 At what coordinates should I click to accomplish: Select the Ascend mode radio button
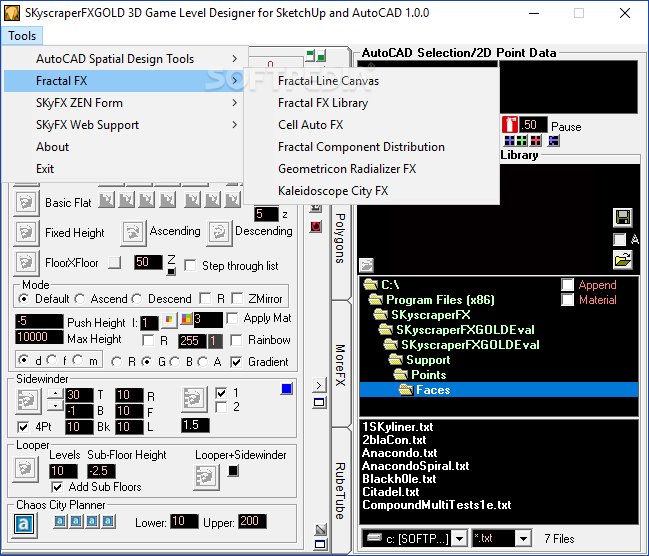80,298
